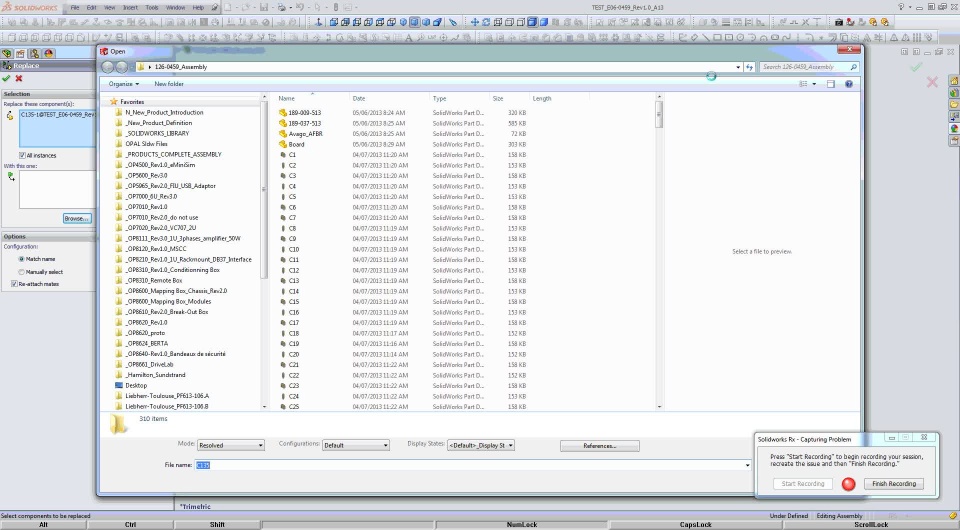Click the File name text field
The width and height of the screenshot is (960, 530).
pos(468,465)
